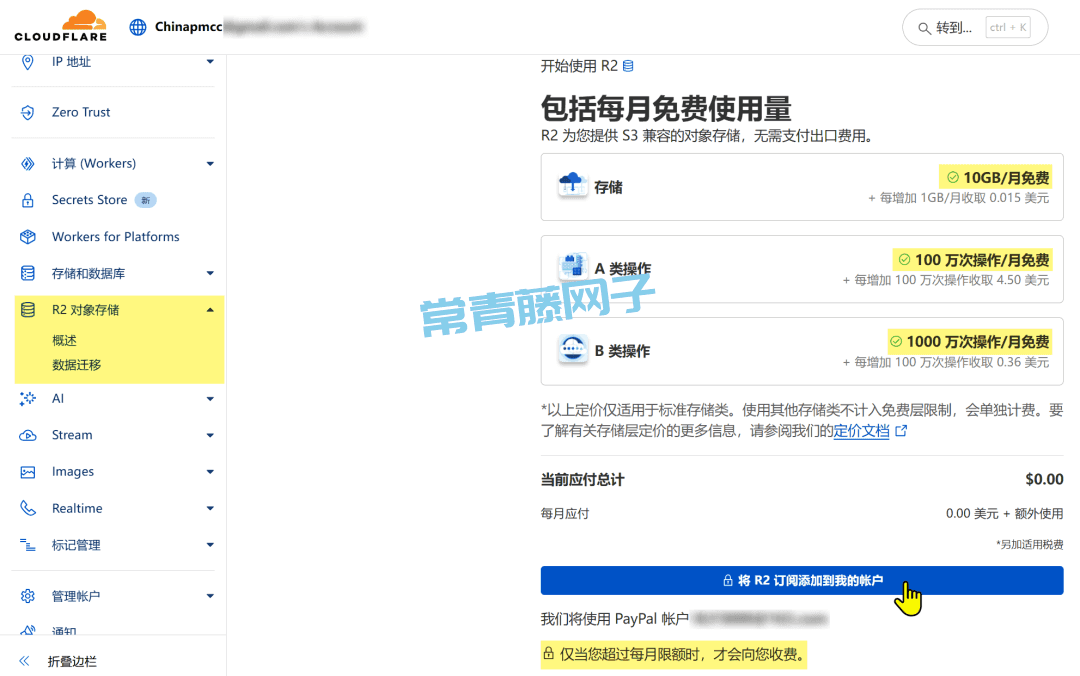Click the 存储 cloud storage icon
Image resolution: width=1080 pixels, height=676 pixels.
(572, 185)
